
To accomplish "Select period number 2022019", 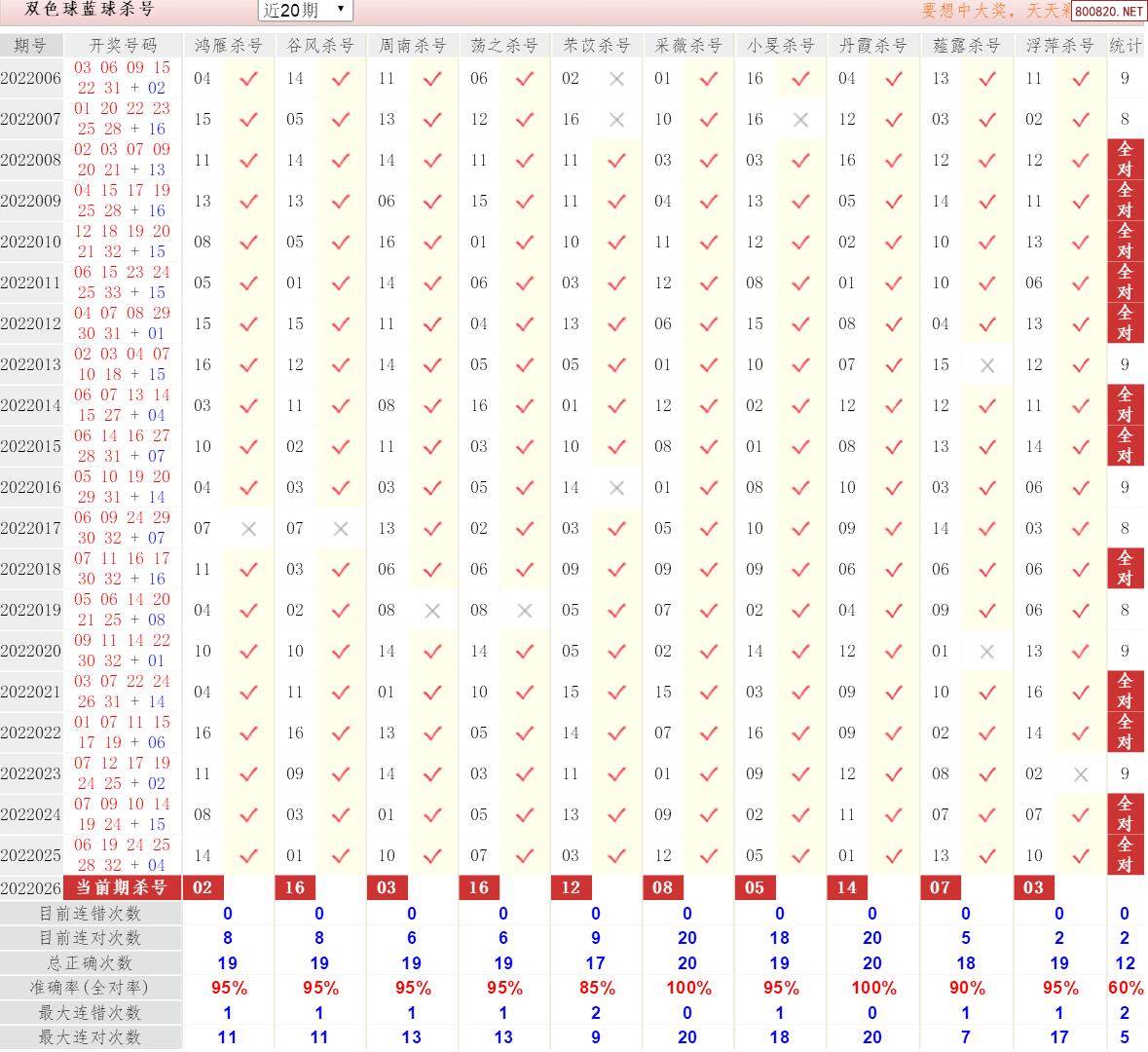I will [x=31, y=610].
